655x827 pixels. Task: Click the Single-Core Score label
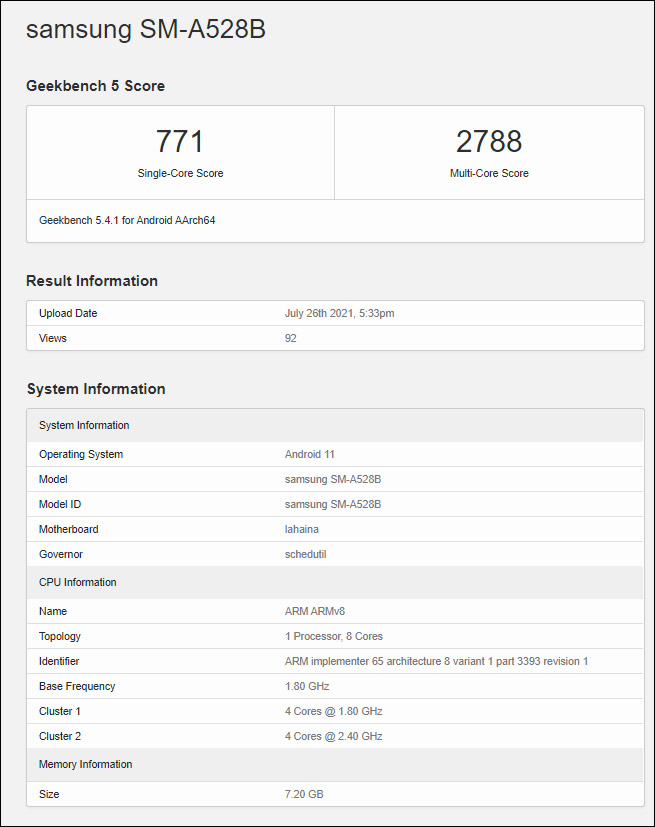point(180,173)
